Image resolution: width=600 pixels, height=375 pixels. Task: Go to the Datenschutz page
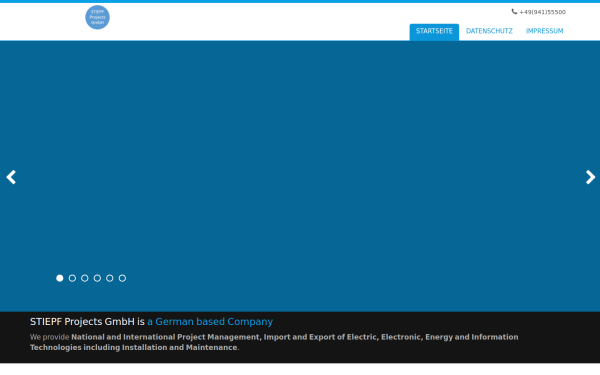(x=489, y=31)
